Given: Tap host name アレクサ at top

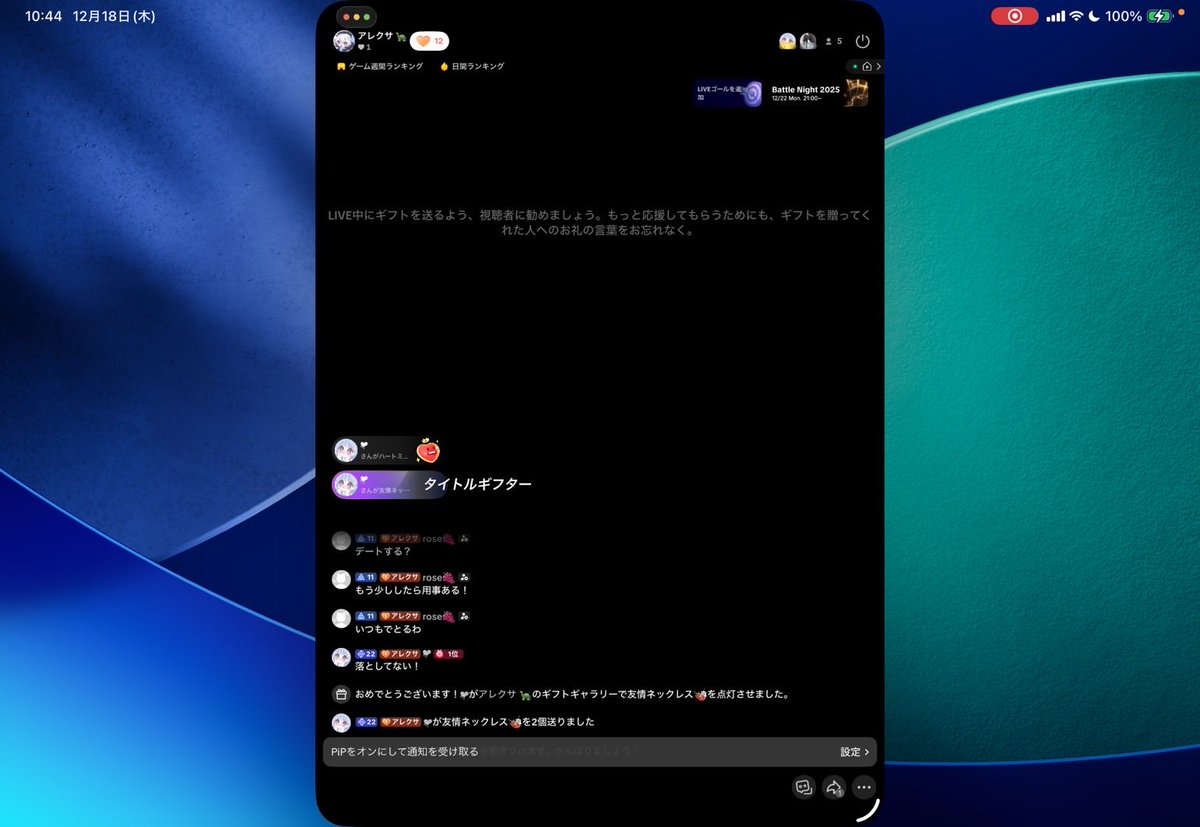Looking at the screenshot, I should pos(376,35).
